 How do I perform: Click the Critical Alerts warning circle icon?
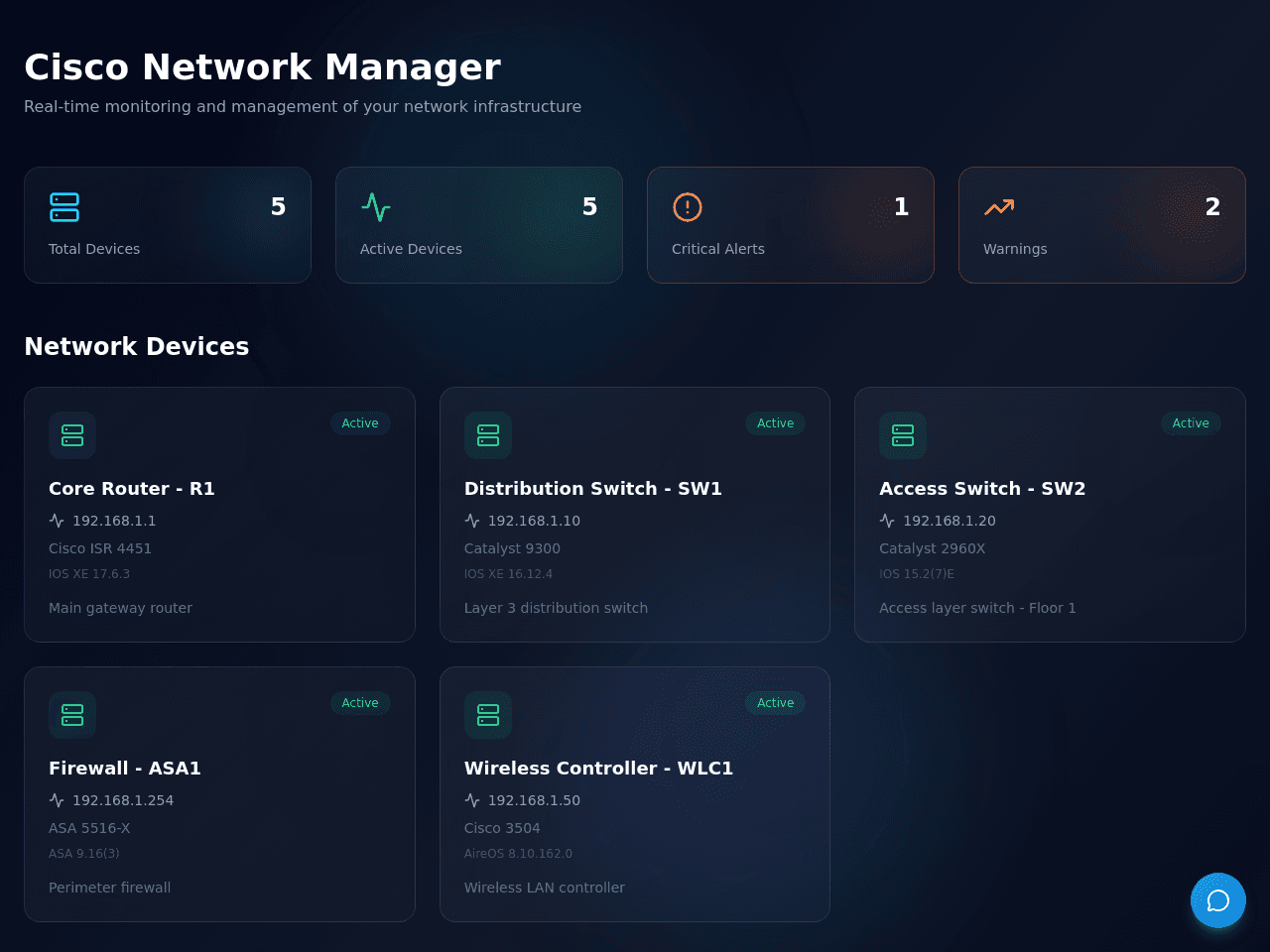pos(688,207)
